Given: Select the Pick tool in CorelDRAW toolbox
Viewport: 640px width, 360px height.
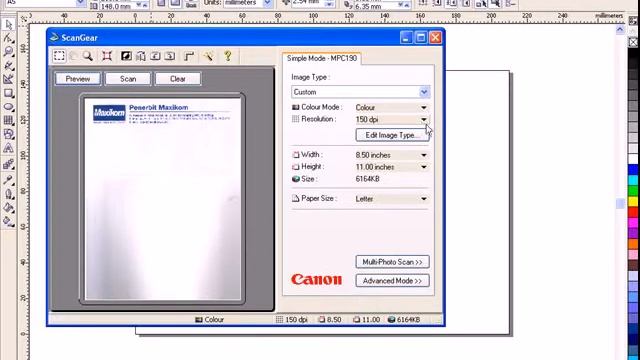Looking at the screenshot, I should point(9,24).
